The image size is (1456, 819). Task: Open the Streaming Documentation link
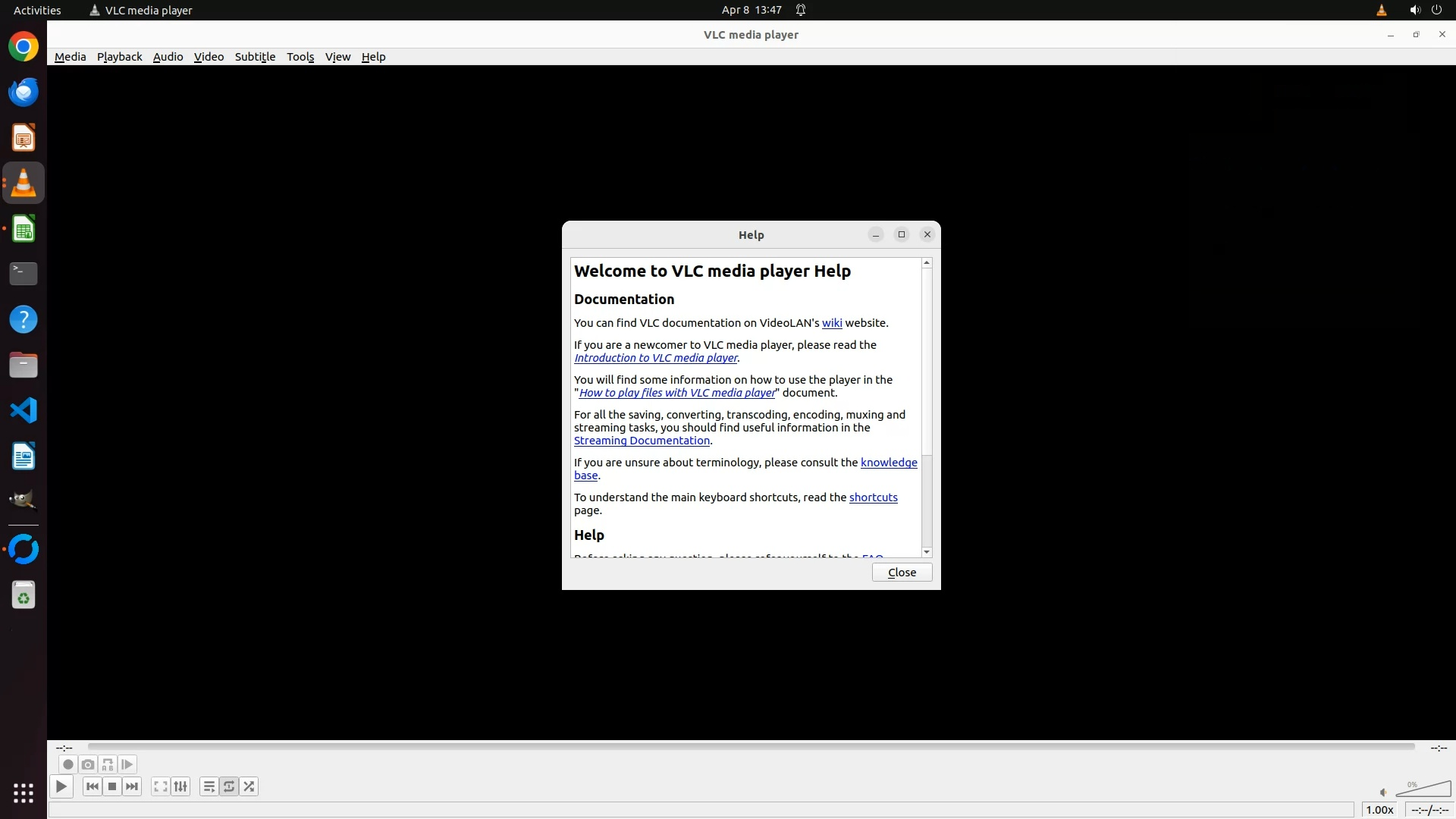point(642,441)
